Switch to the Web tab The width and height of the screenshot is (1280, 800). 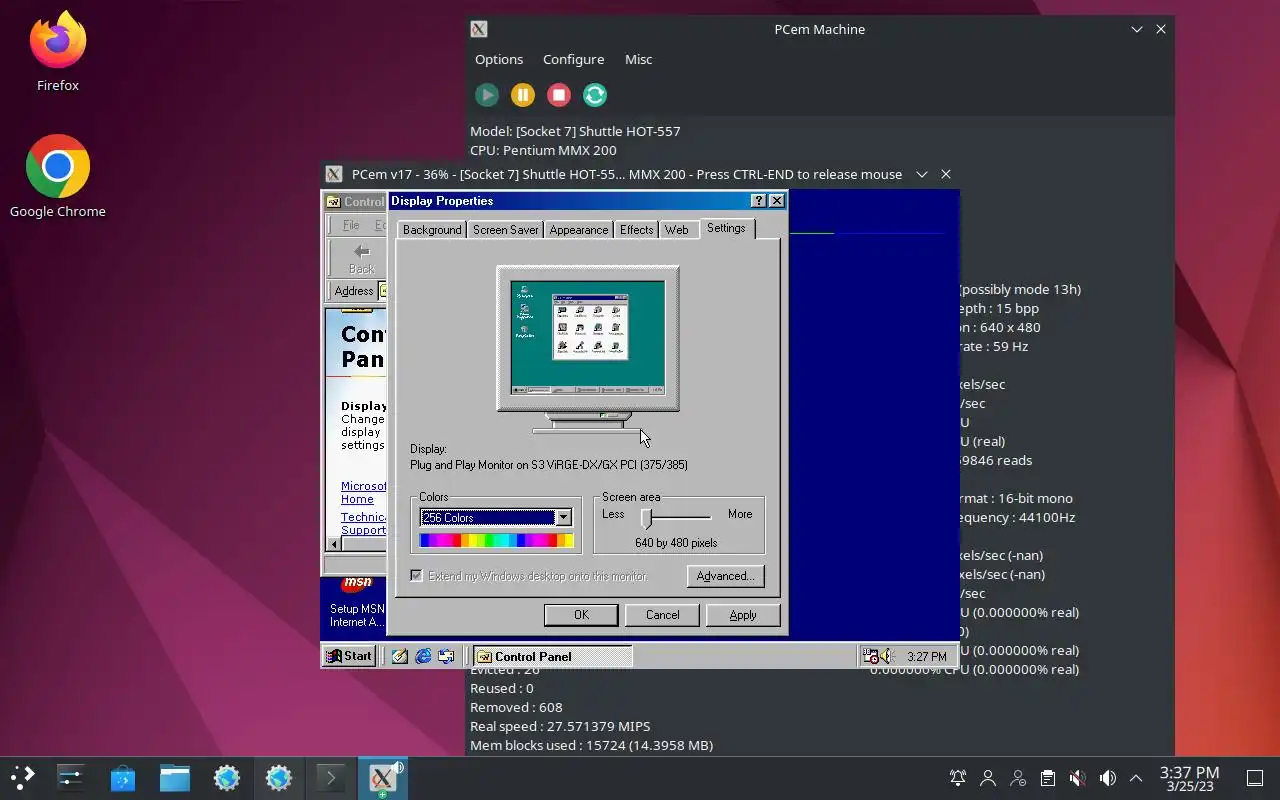tap(676, 230)
